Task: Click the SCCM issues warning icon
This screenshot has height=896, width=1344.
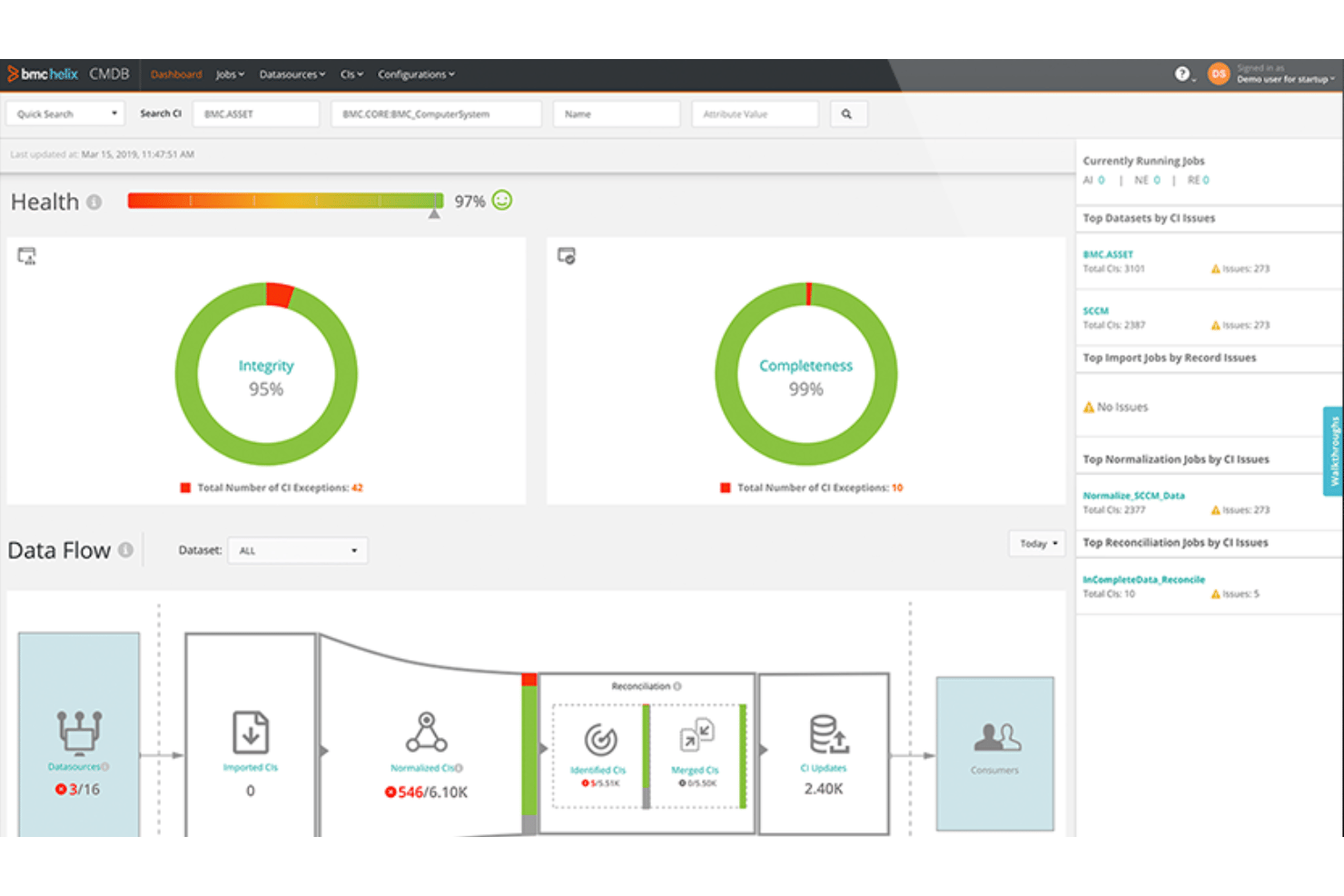Action: 1216,325
